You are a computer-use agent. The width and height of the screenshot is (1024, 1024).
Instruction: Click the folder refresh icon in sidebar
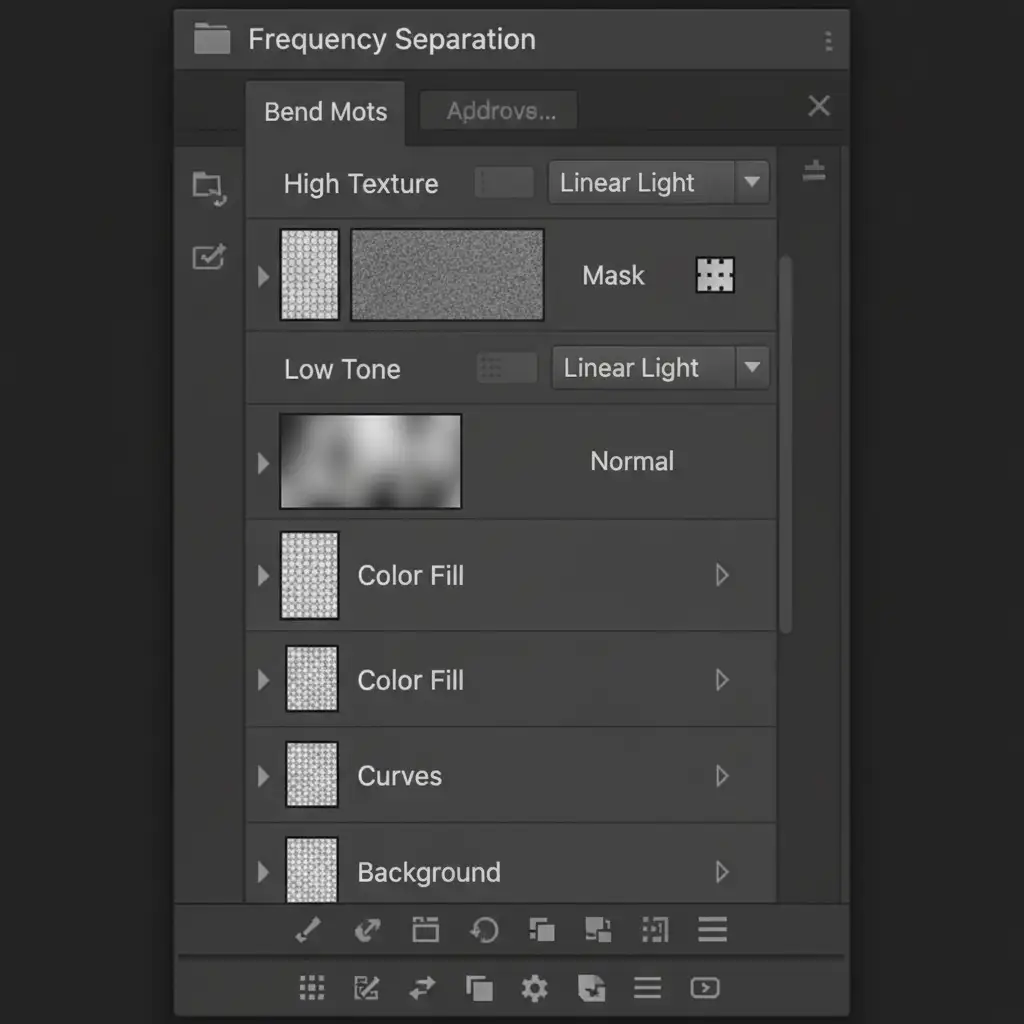(x=208, y=187)
